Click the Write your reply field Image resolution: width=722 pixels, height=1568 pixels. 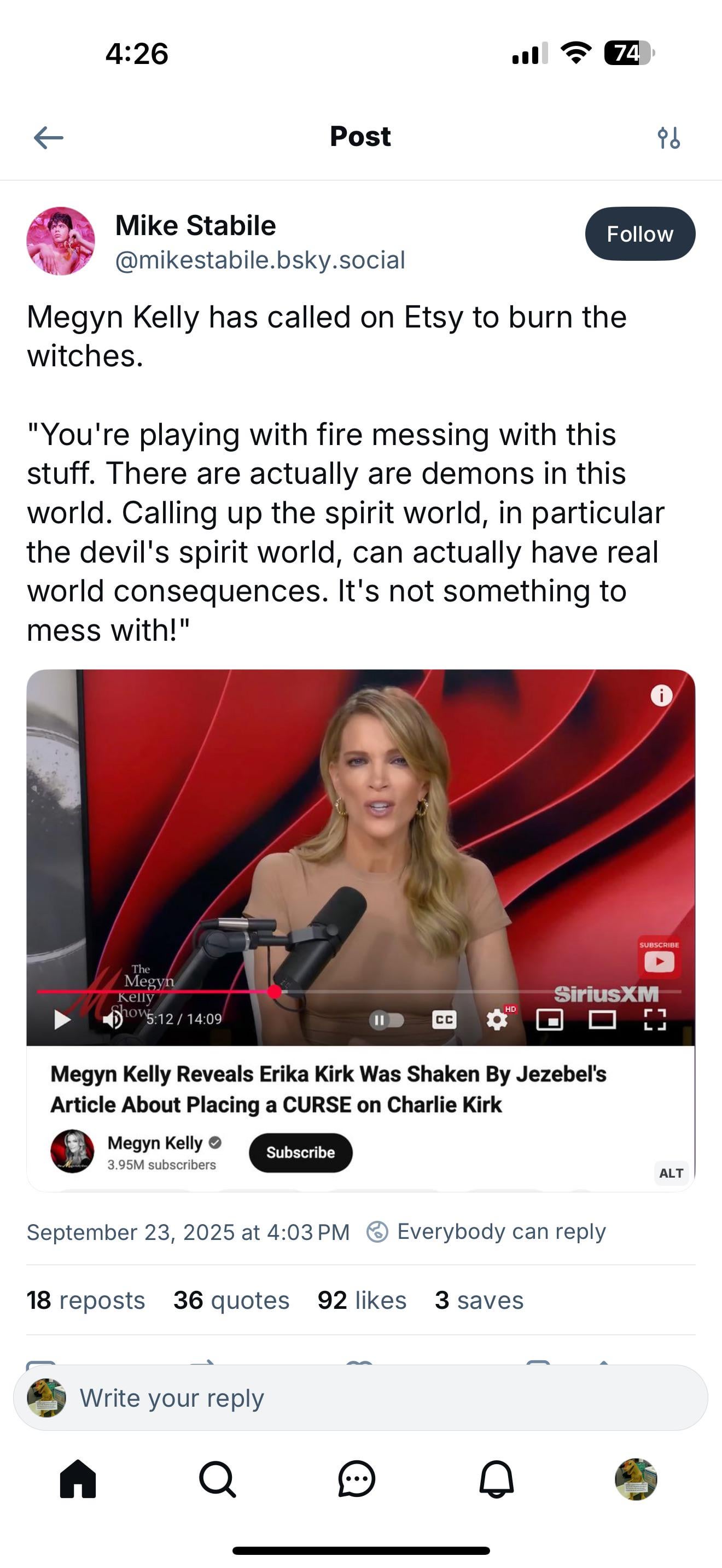coord(360,1397)
